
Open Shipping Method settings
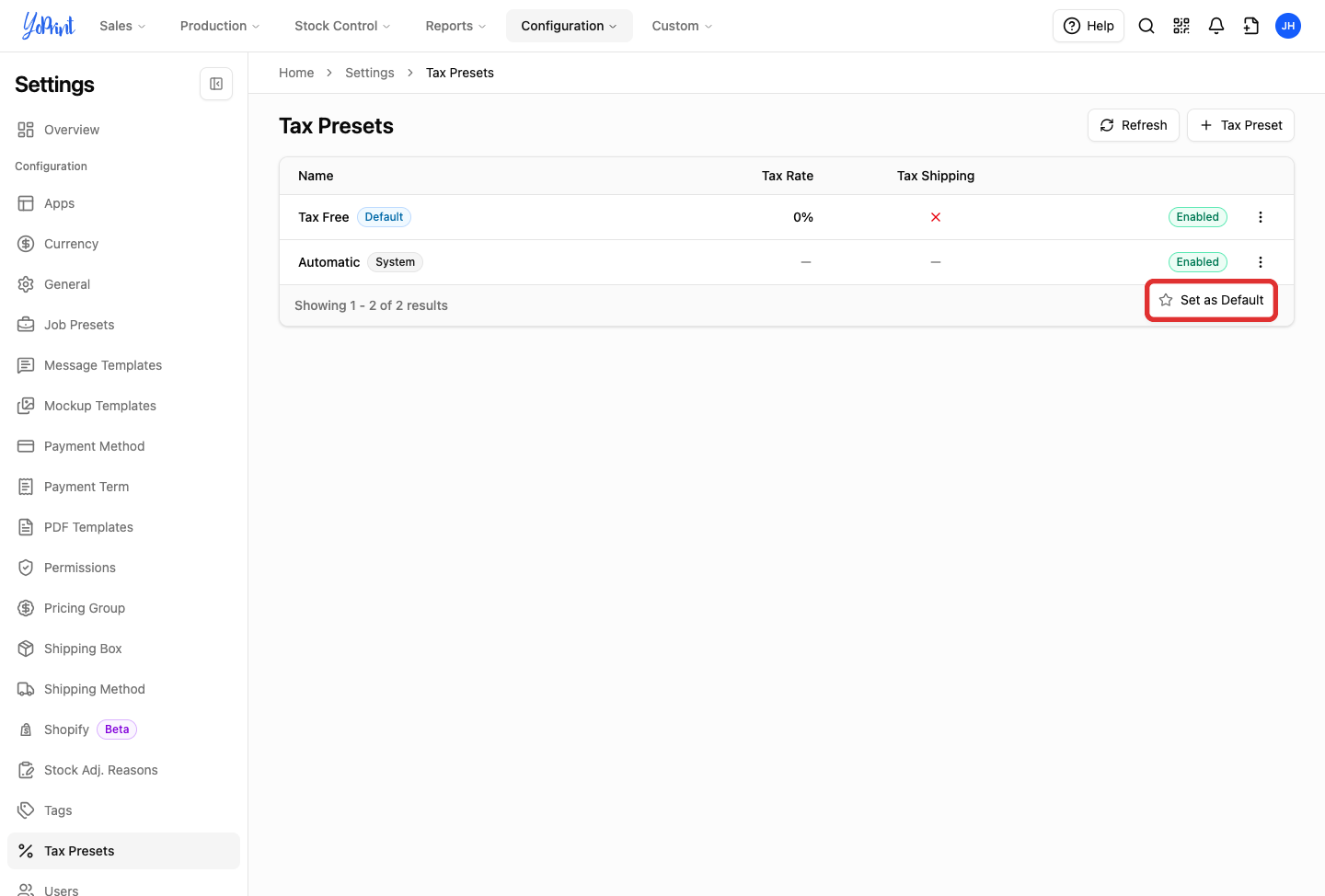123,689
